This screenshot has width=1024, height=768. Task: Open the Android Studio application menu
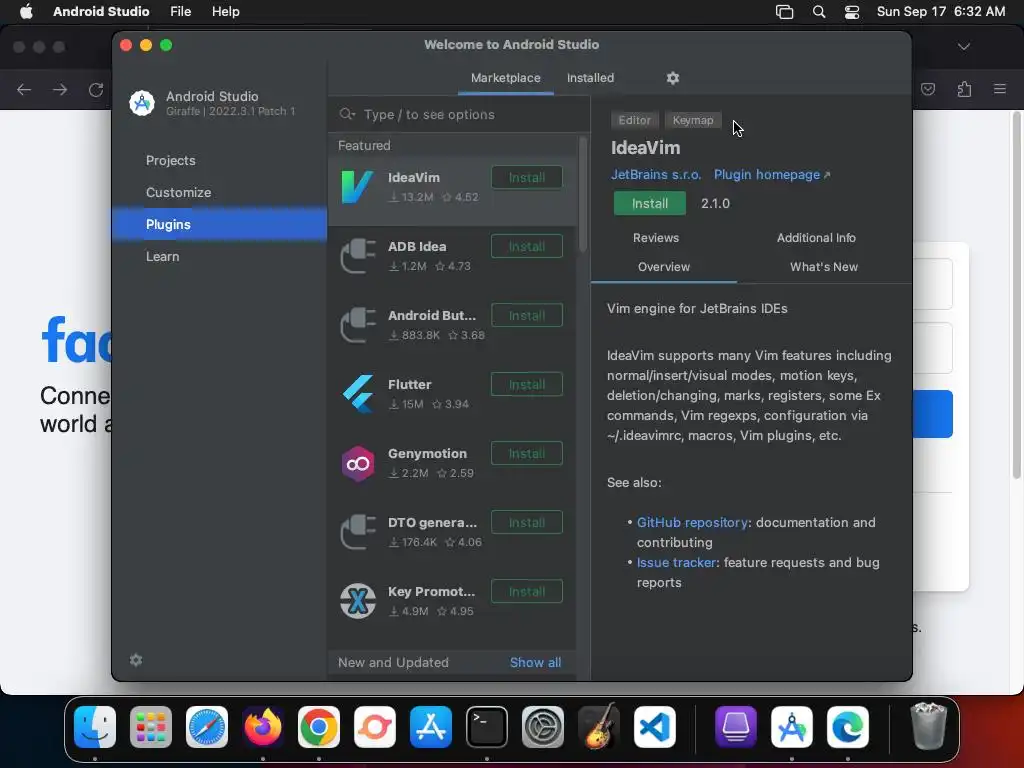[101, 12]
